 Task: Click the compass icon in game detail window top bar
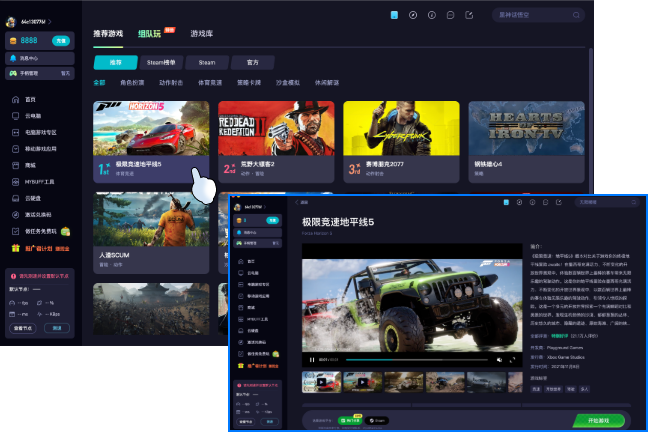pyautogui.click(x=519, y=202)
